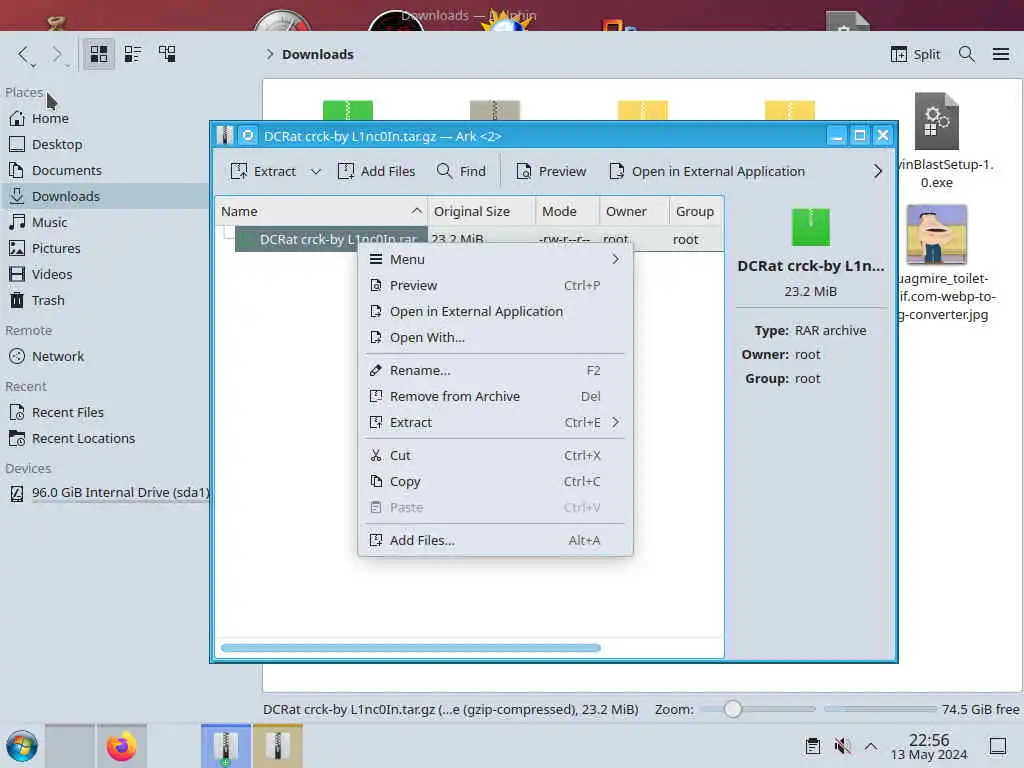Screen dimensions: 1024x768
Task: Adjust the Dolphin Zoom slider handle
Action: click(x=733, y=709)
